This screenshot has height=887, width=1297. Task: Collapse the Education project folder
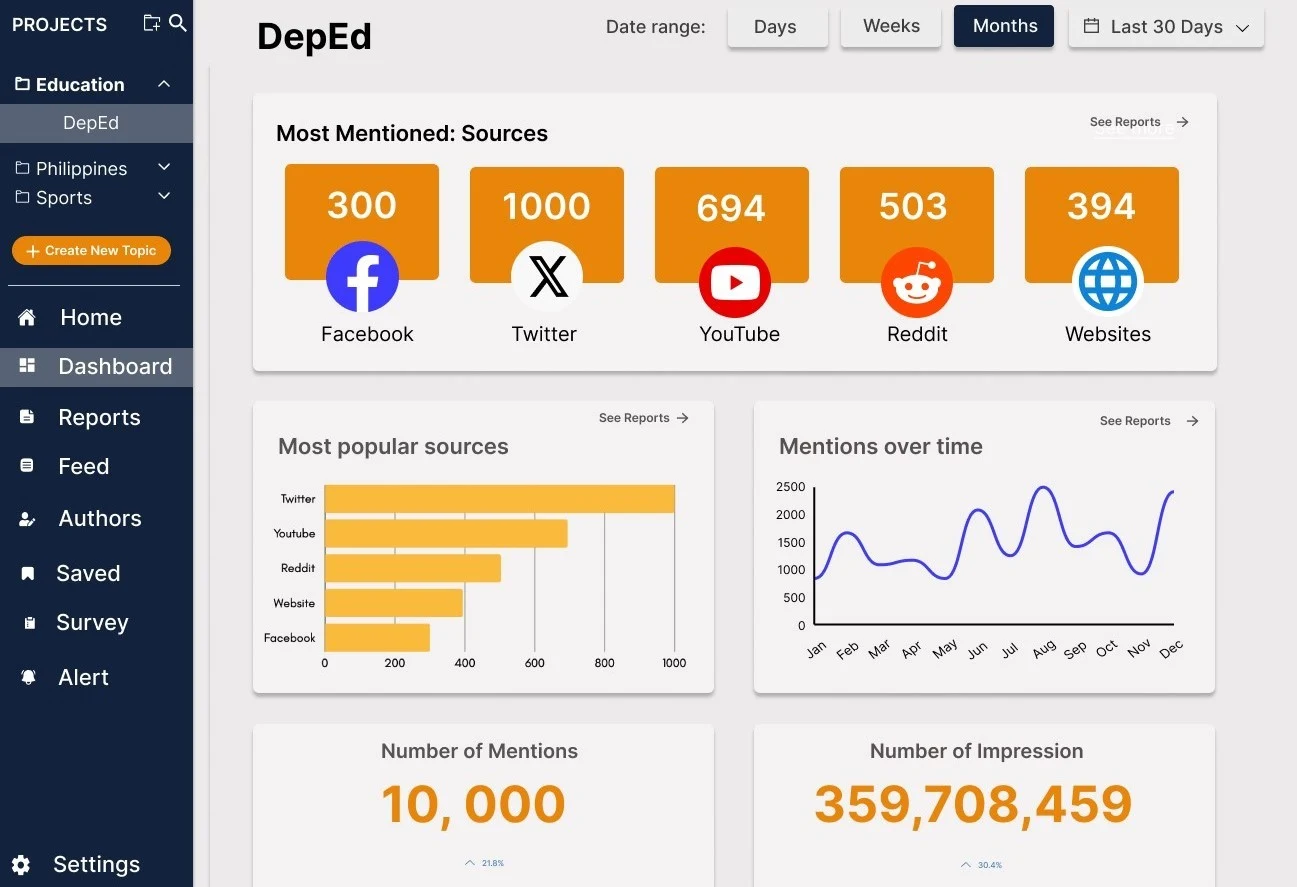164,85
